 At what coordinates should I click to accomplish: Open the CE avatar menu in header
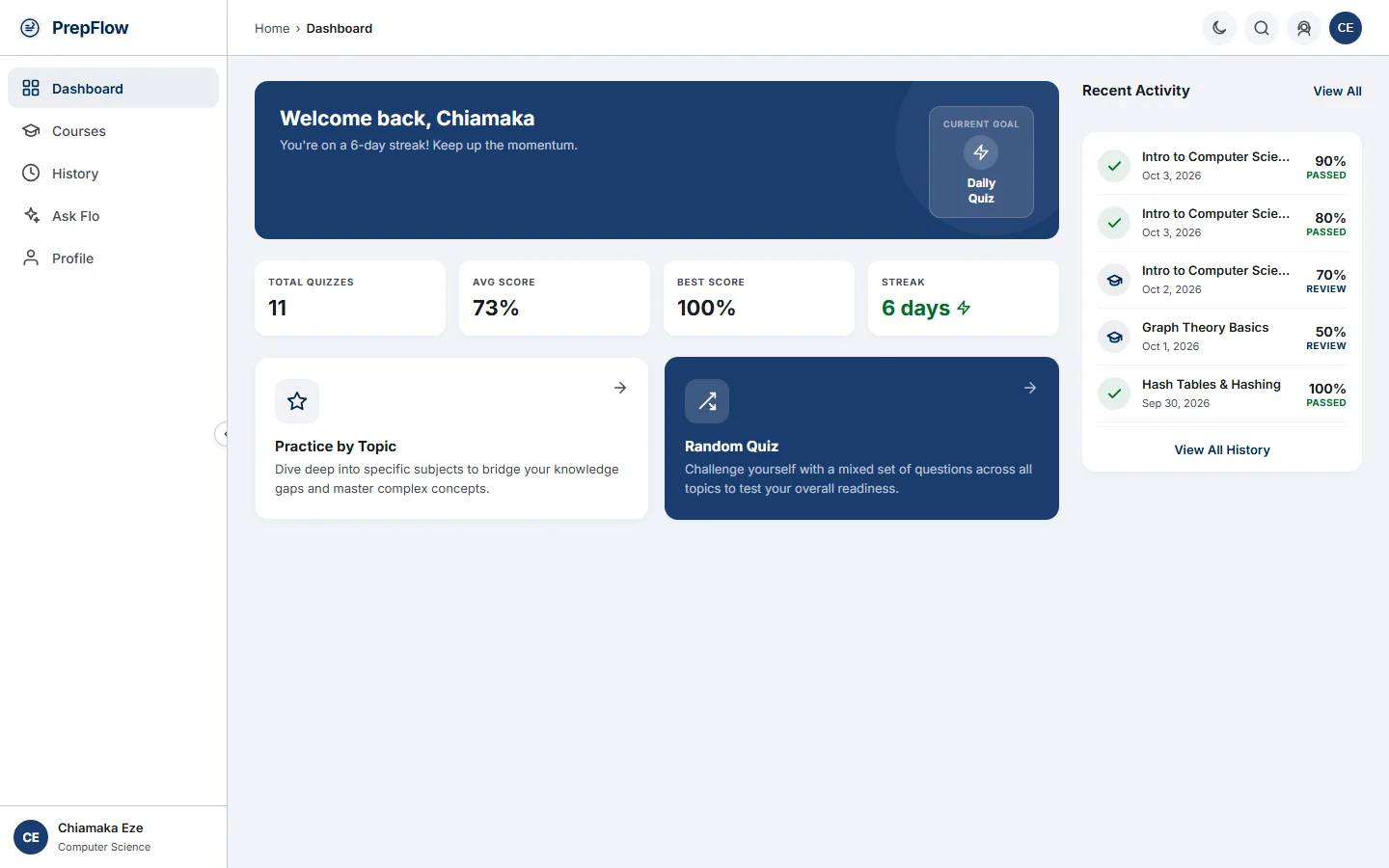pyautogui.click(x=1346, y=28)
